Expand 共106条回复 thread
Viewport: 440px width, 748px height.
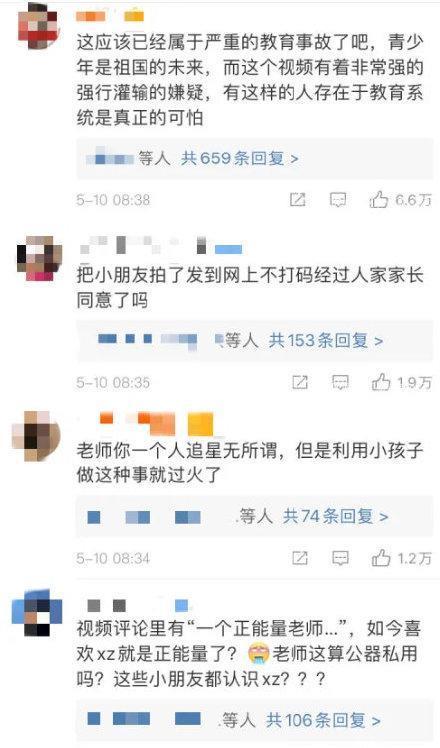coord(323,720)
